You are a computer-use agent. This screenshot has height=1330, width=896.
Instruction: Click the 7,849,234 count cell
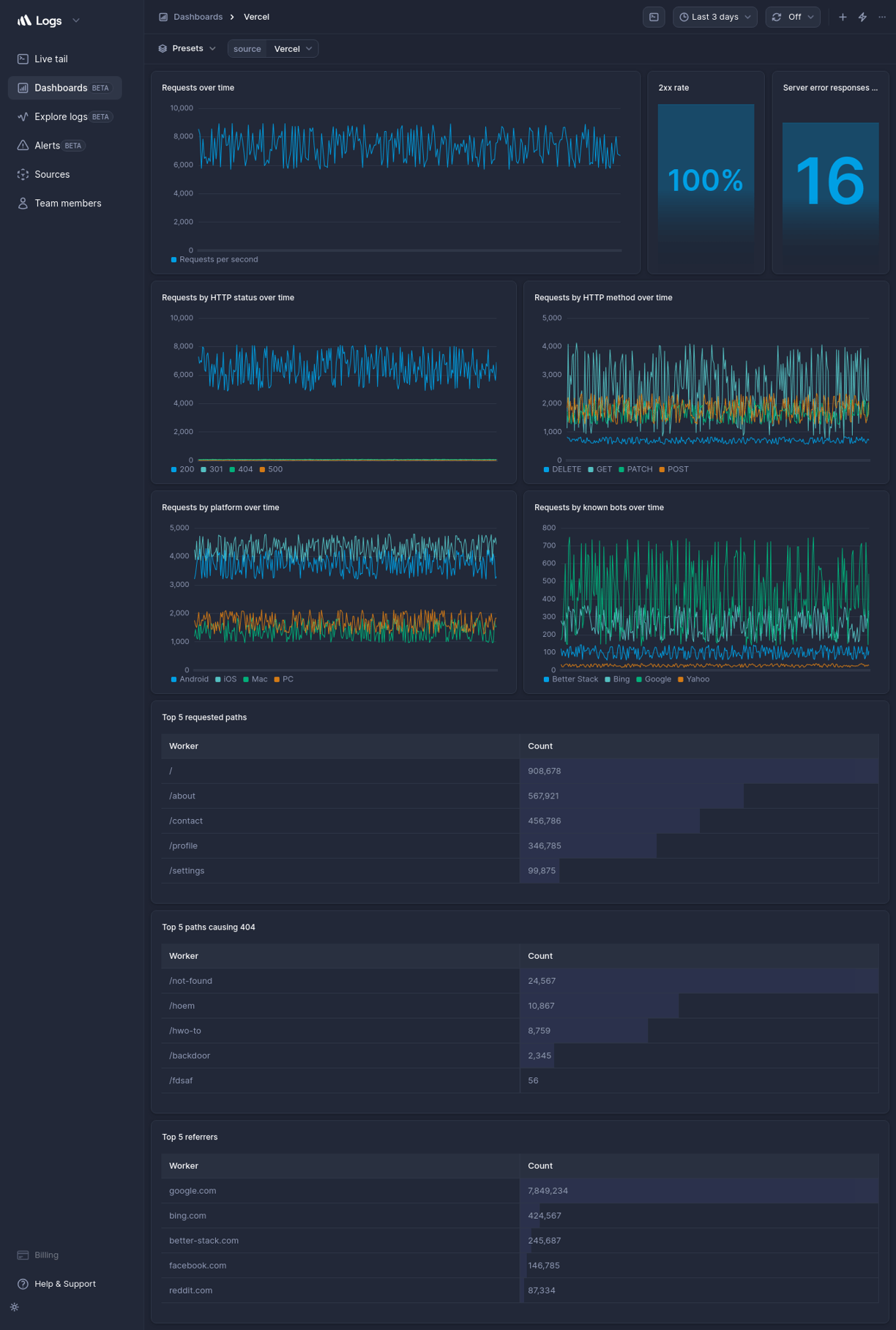coord(699,1191)
